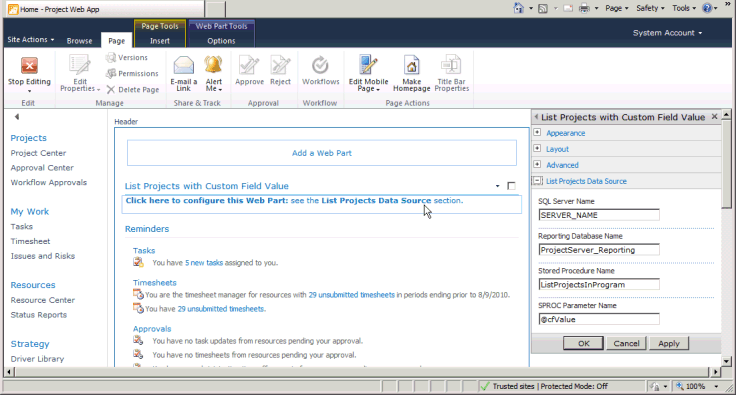The image size is (736, 395).
Task: Open the List Projects web part menu arrow
Action: pos(498,186)
